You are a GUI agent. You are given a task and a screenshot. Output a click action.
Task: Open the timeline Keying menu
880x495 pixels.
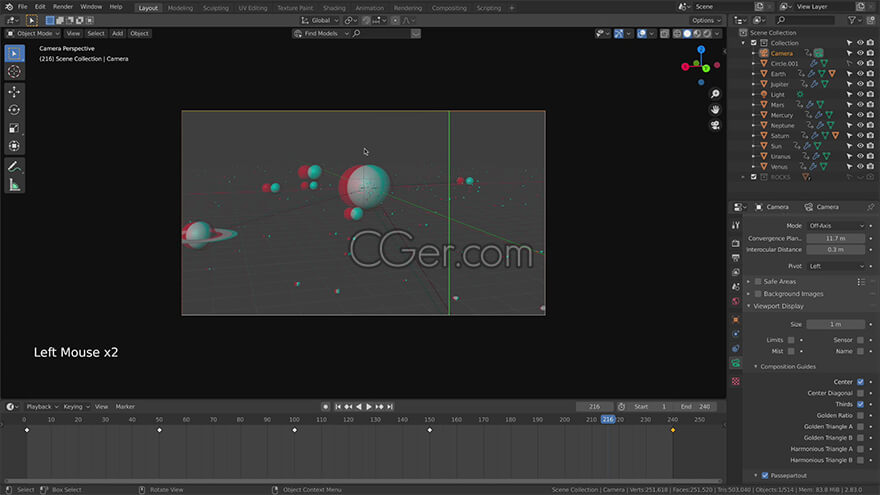pyautogui.click(x=76, y=407)
